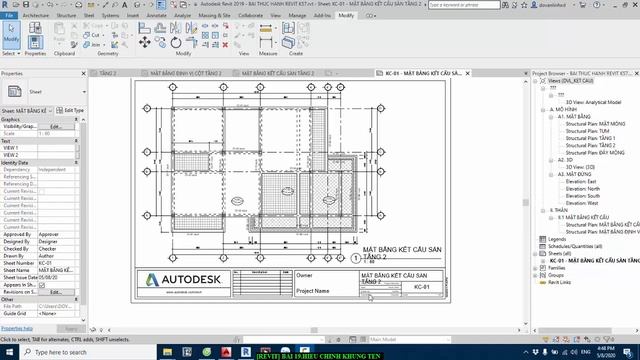
Task: Click the search keyword input box
Action: [x=464, y=5]
